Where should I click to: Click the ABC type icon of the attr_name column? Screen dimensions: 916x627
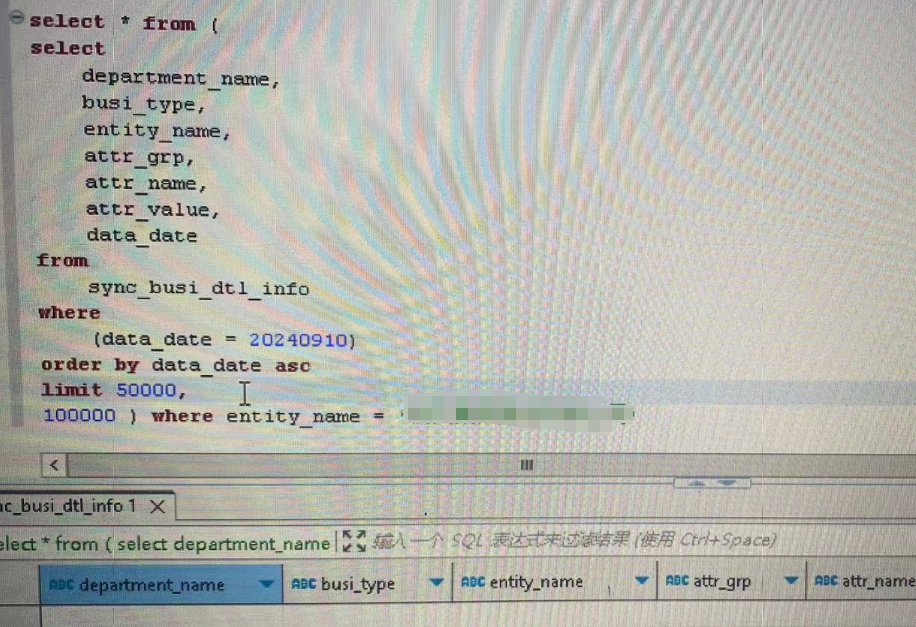pyautogui.click(x=826, y=580)
